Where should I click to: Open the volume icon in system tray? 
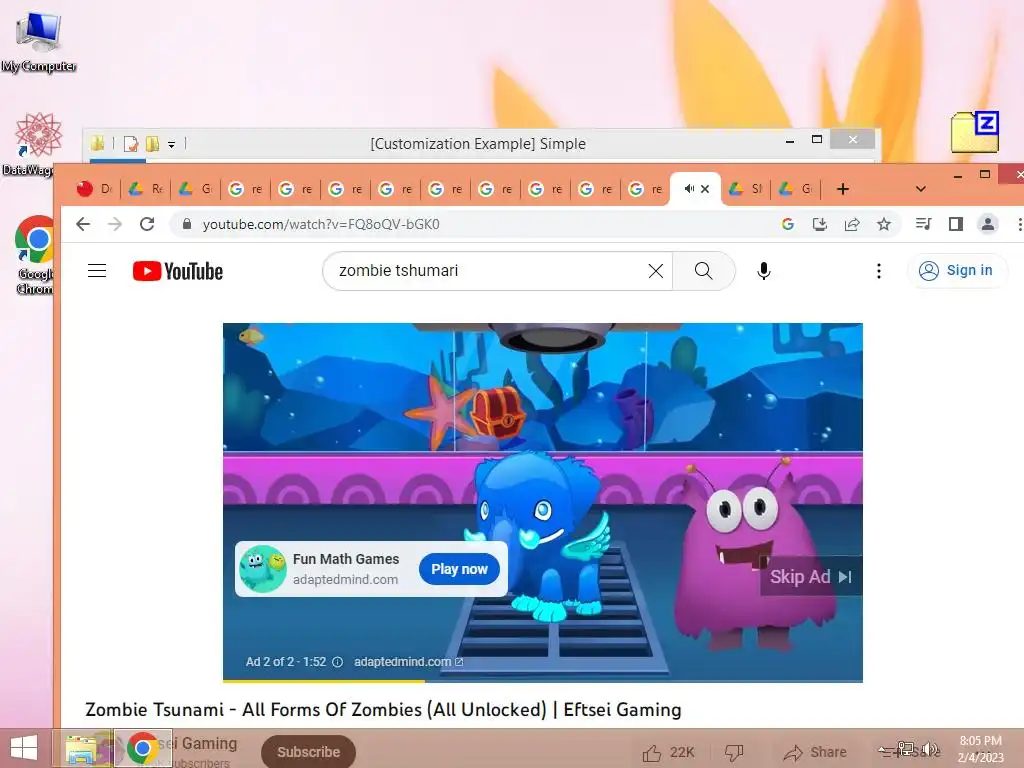click(x=931, y=749)
